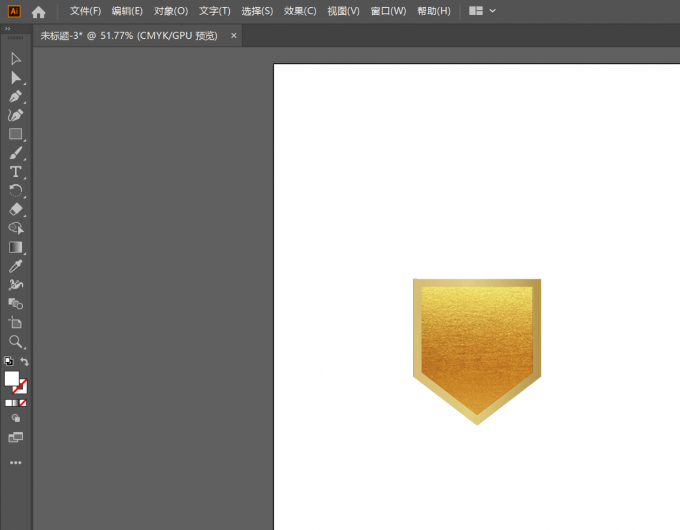Image resolution: width=680 pixels, height=530 pixels.
Task: Swap fill and stroke colors
Action: tap(24, 361)
